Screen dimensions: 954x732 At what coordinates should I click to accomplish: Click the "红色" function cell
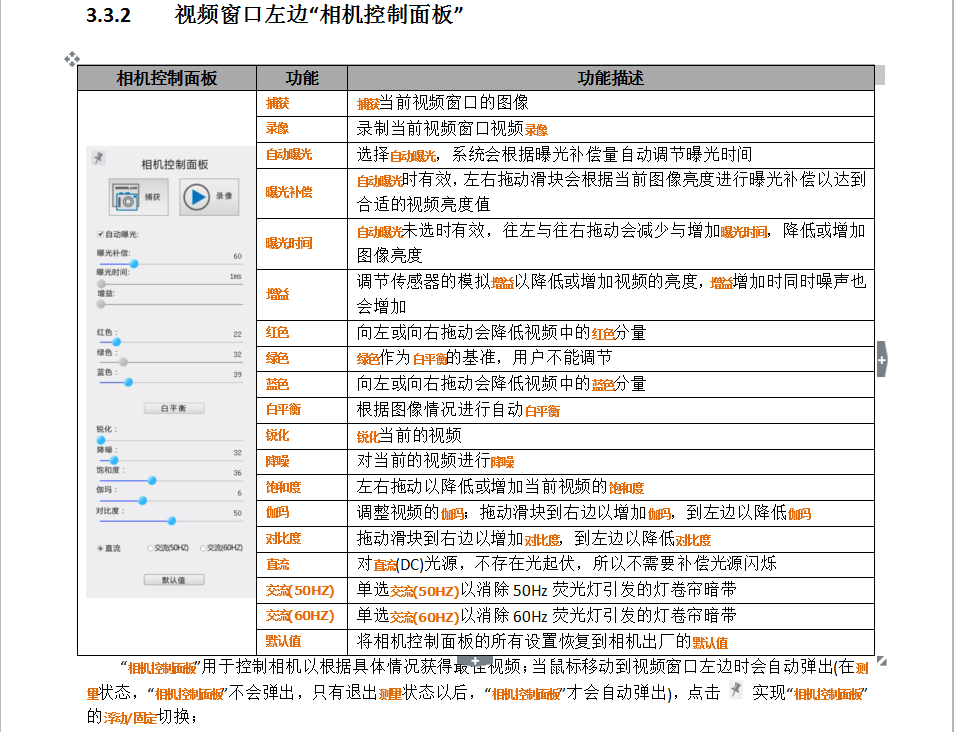(x=302, y=333)
